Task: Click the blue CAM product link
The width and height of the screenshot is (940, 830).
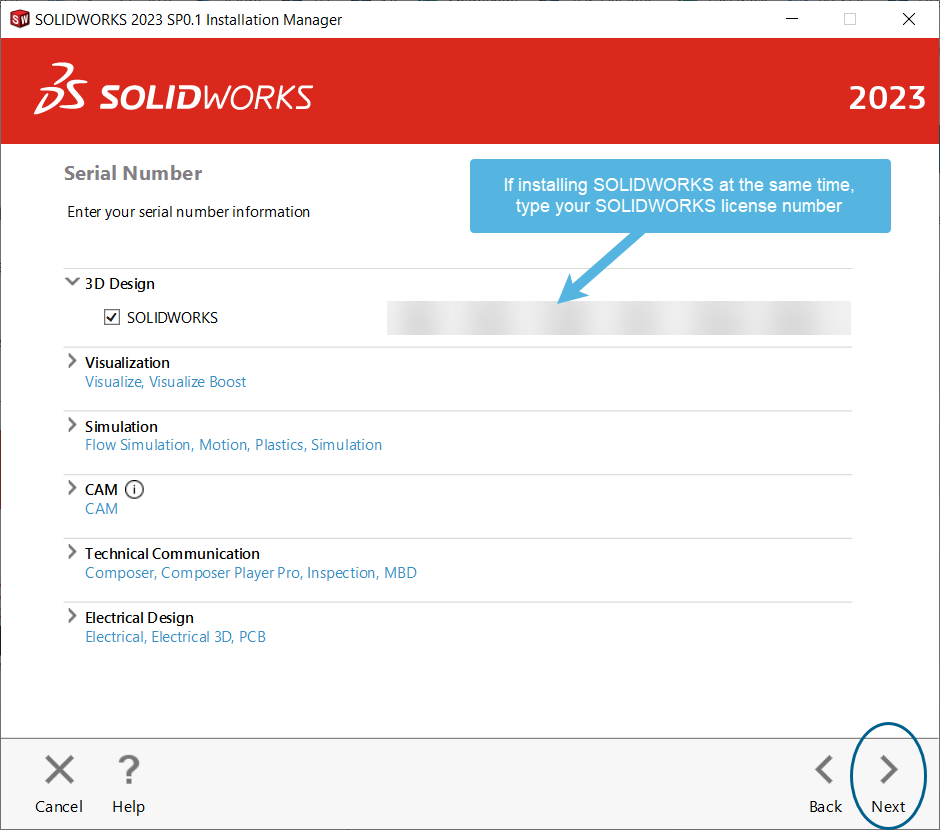Action: (101, 509)
